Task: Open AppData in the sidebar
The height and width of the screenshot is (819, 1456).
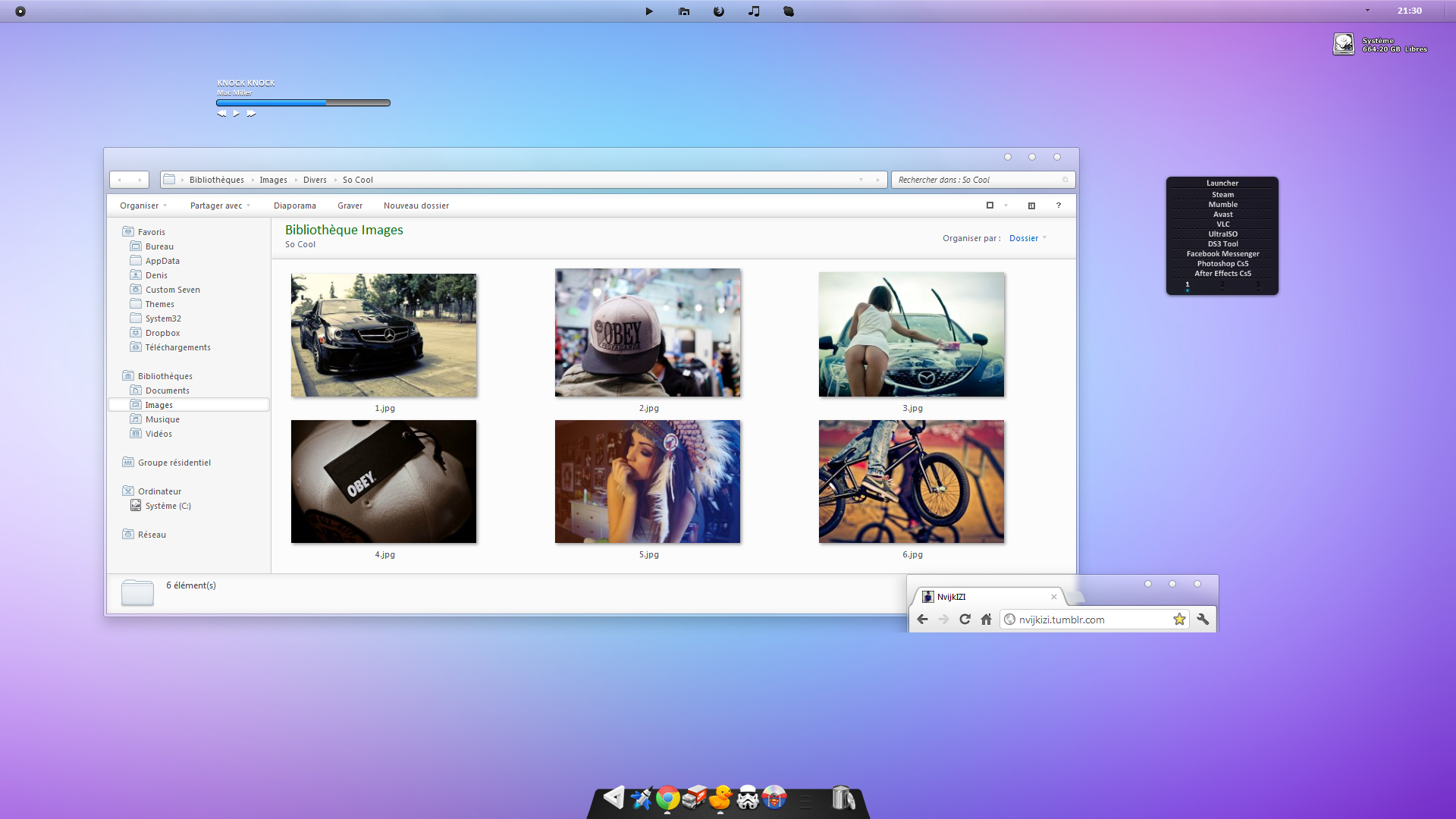Action: coord(162,261)
